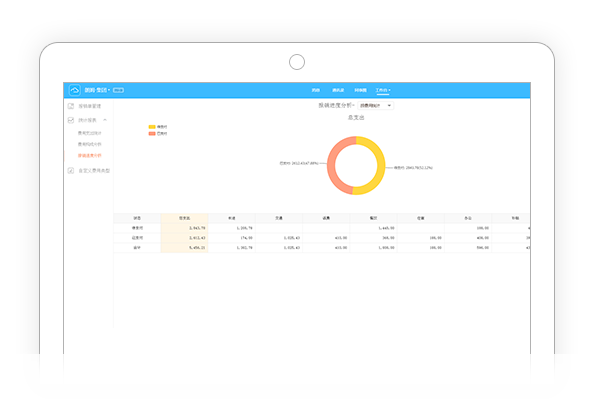594x399 pixels.
Task: Click the 住宿 column header
Action: (421, 218)
